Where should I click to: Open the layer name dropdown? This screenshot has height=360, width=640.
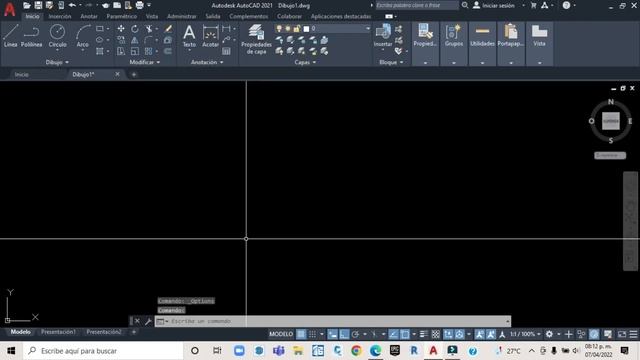coord(367,29)
